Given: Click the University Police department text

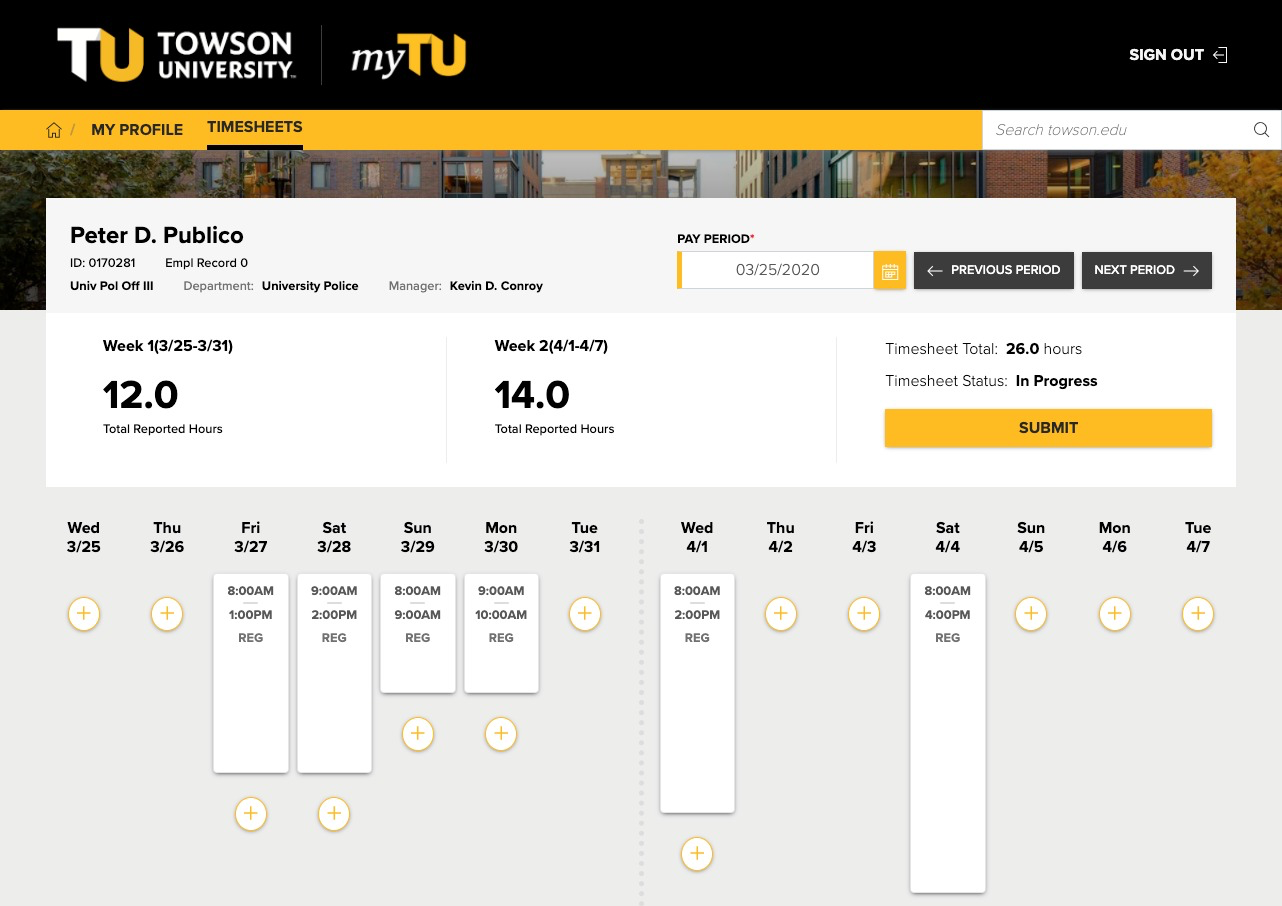Looking at the screenshot, I should click(x=310, y=286).
